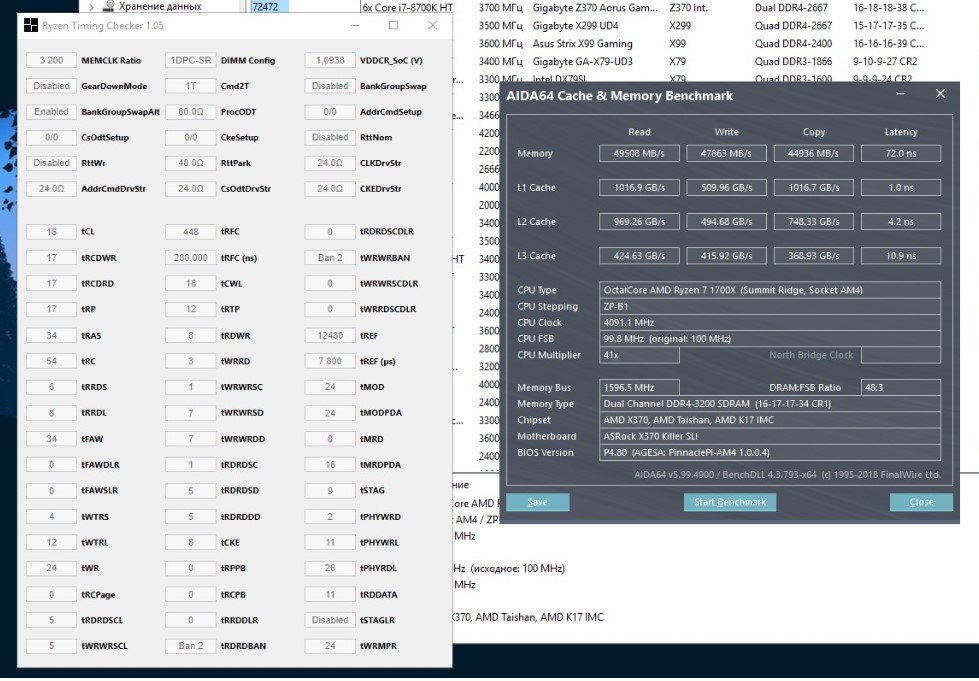Click the CPU Multiplier field 41x

tap(639, 355)
